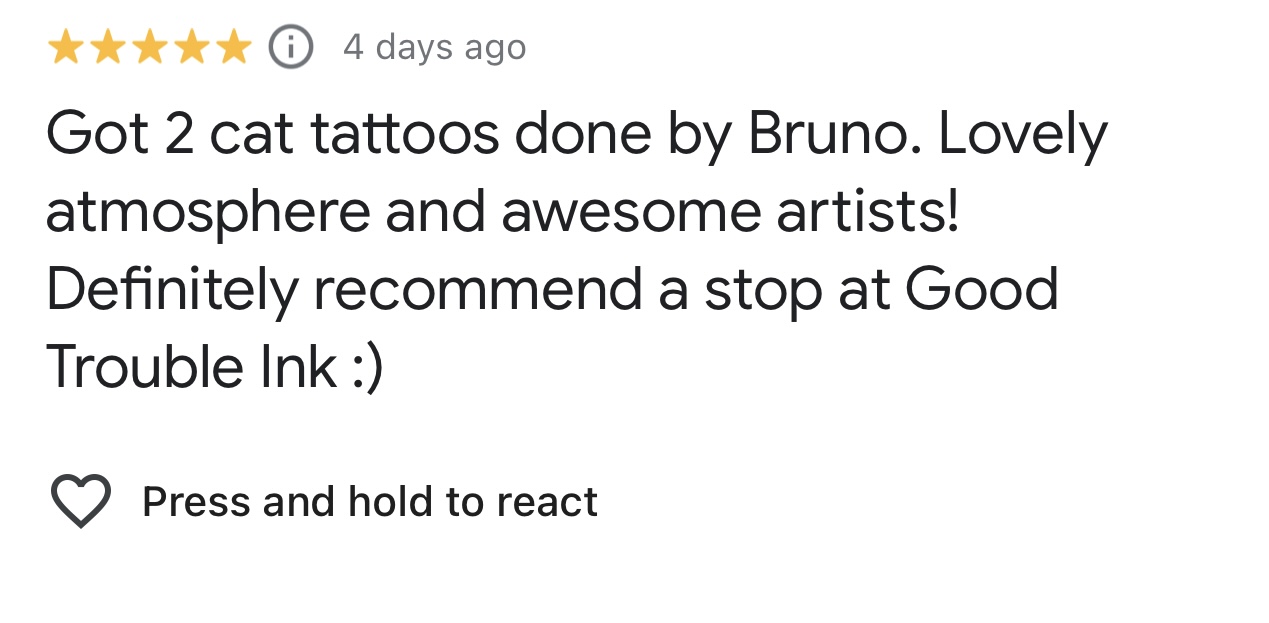Click the shop name "Trouble Ink"

point(191,367)
